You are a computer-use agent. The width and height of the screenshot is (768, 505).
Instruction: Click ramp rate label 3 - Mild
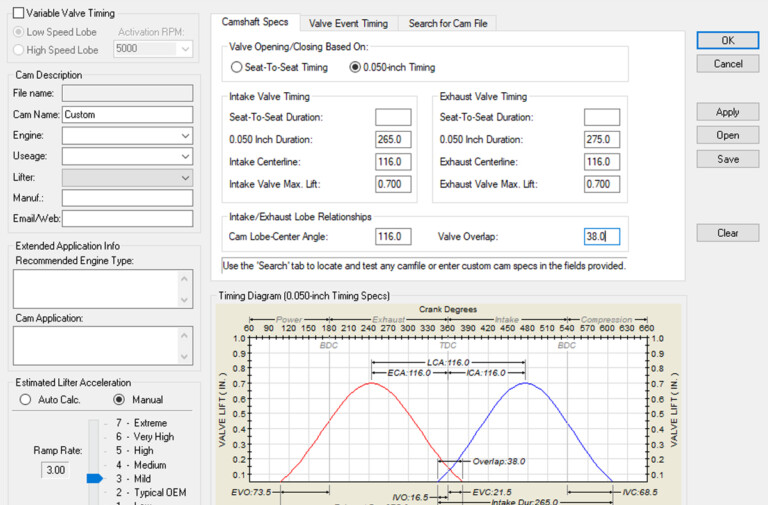tap(133, 479)
